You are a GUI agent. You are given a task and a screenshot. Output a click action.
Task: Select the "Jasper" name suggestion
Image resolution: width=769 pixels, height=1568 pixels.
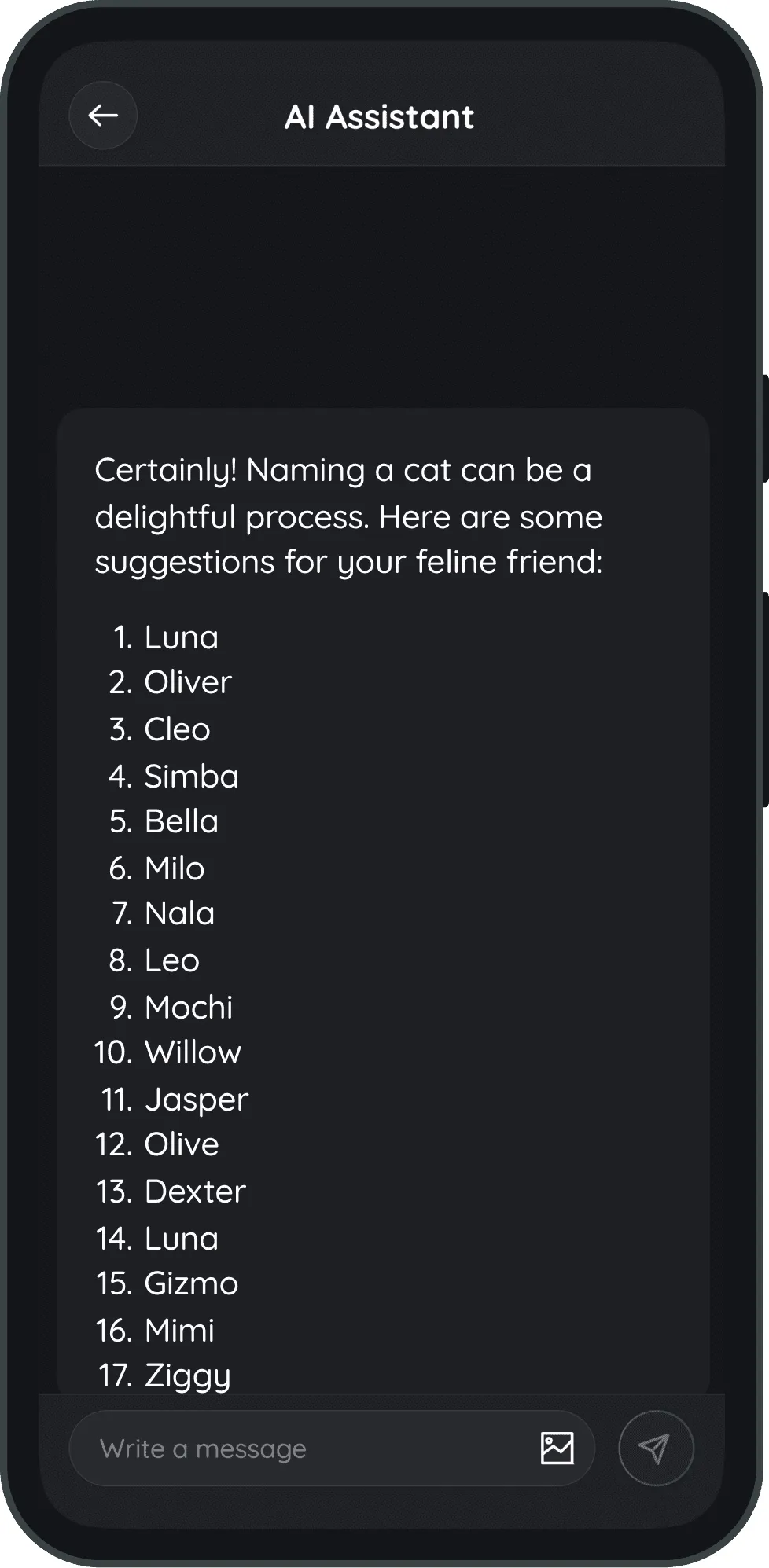click(196, 1100)
